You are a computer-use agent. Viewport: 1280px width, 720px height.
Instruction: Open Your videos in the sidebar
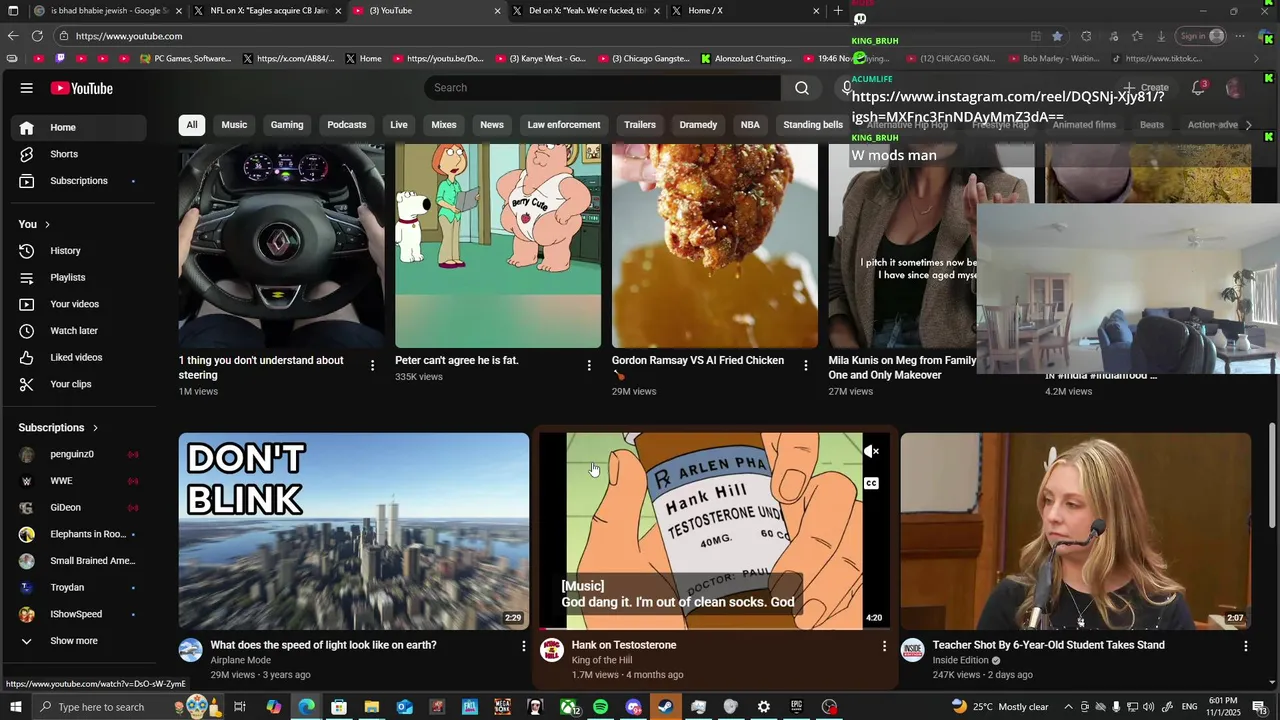[x=78, y=304]
